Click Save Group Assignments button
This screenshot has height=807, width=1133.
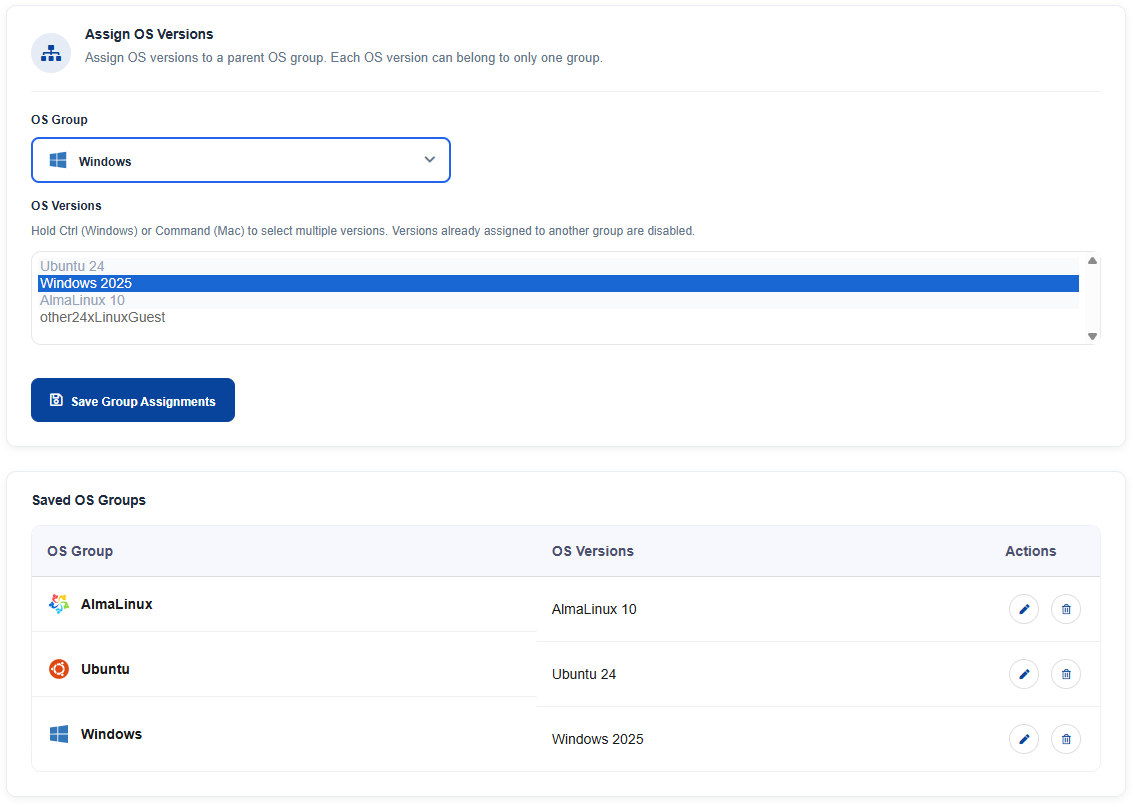pos(133,400)
